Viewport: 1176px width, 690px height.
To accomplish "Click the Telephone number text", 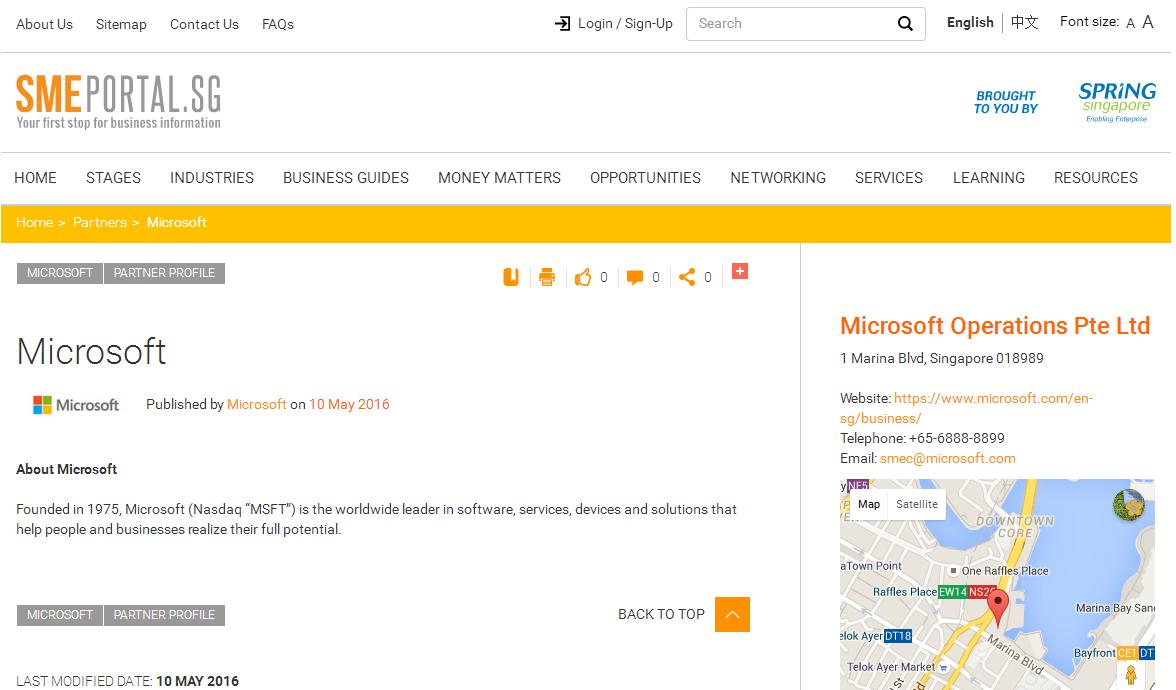I will (x=956, y=438).
